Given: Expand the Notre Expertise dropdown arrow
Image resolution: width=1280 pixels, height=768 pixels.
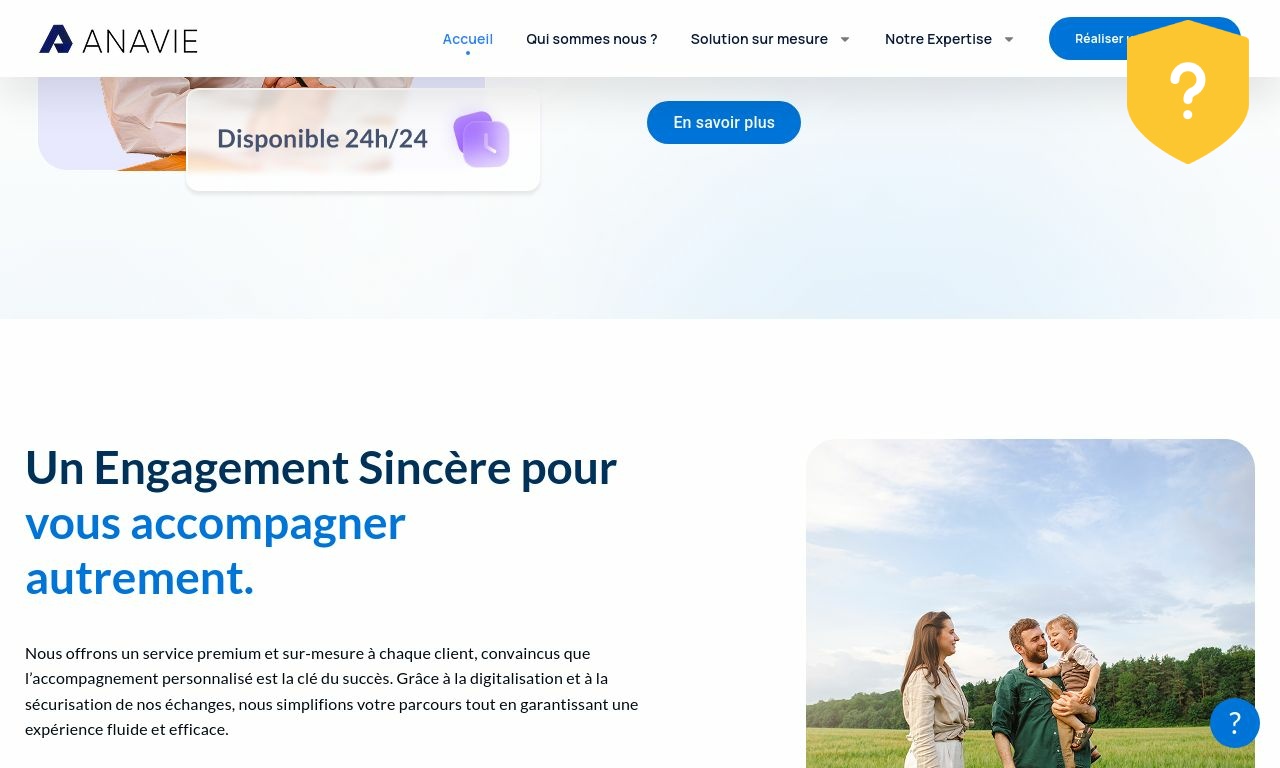Looking at the screenshot, I should pyautogui.click(x=1009, y=40).
